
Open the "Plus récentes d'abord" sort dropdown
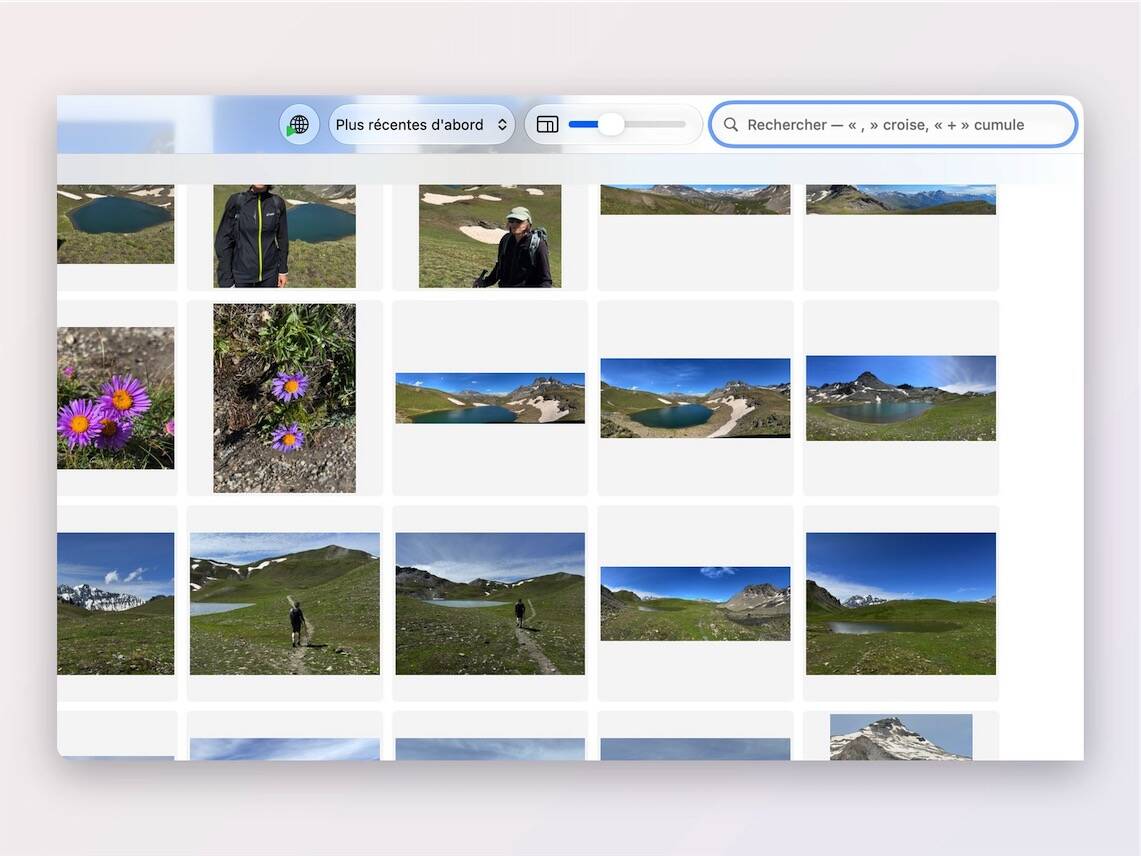(421, 125)
